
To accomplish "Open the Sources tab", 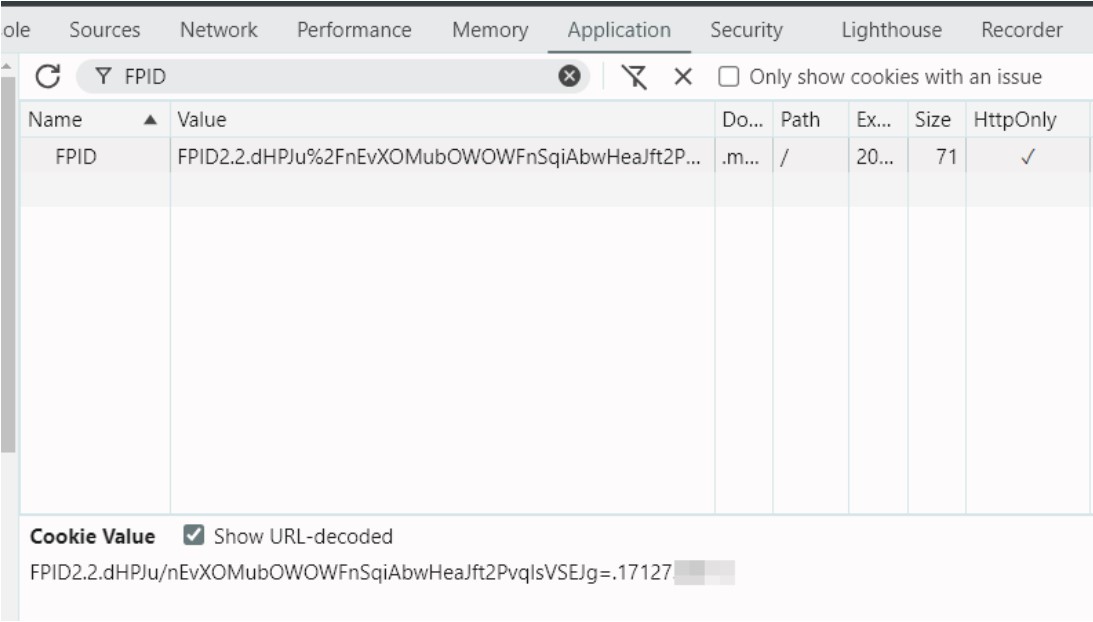I will tap(104, 30).
